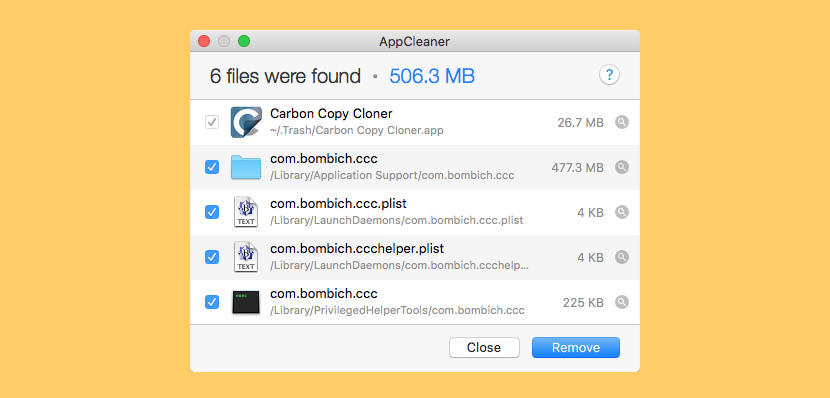Screen dimensions: 830x398
Task: Uncheck com.bombich.ccchelper.plist checkbox
Action: (212, 257)
